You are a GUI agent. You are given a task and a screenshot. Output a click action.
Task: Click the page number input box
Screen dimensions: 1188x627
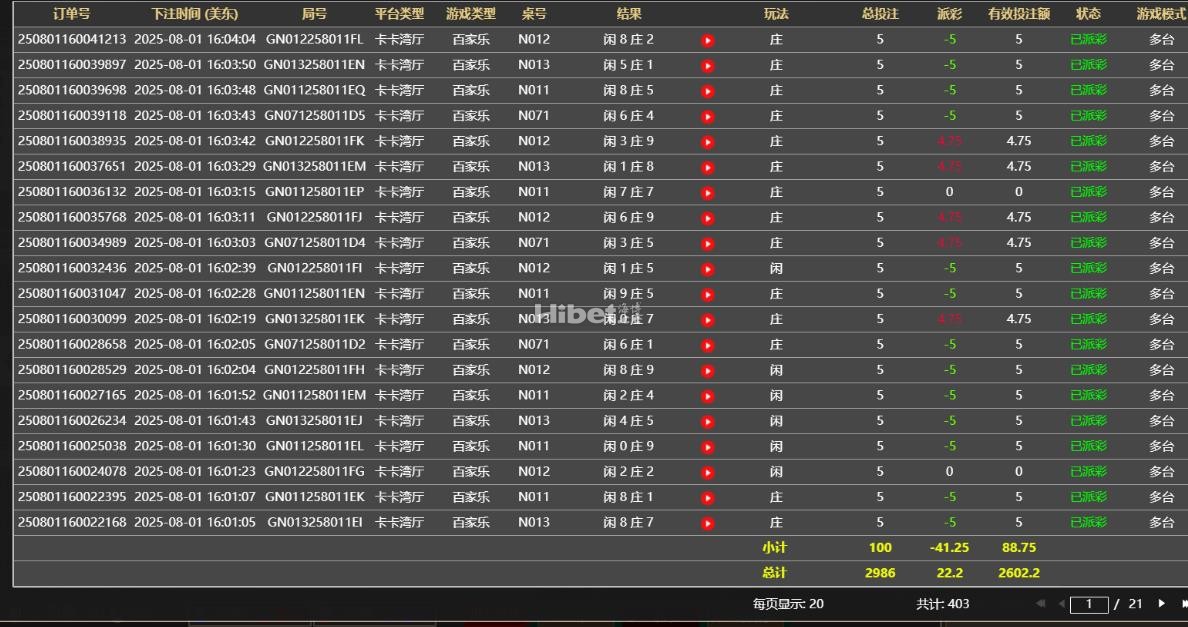1089,604
